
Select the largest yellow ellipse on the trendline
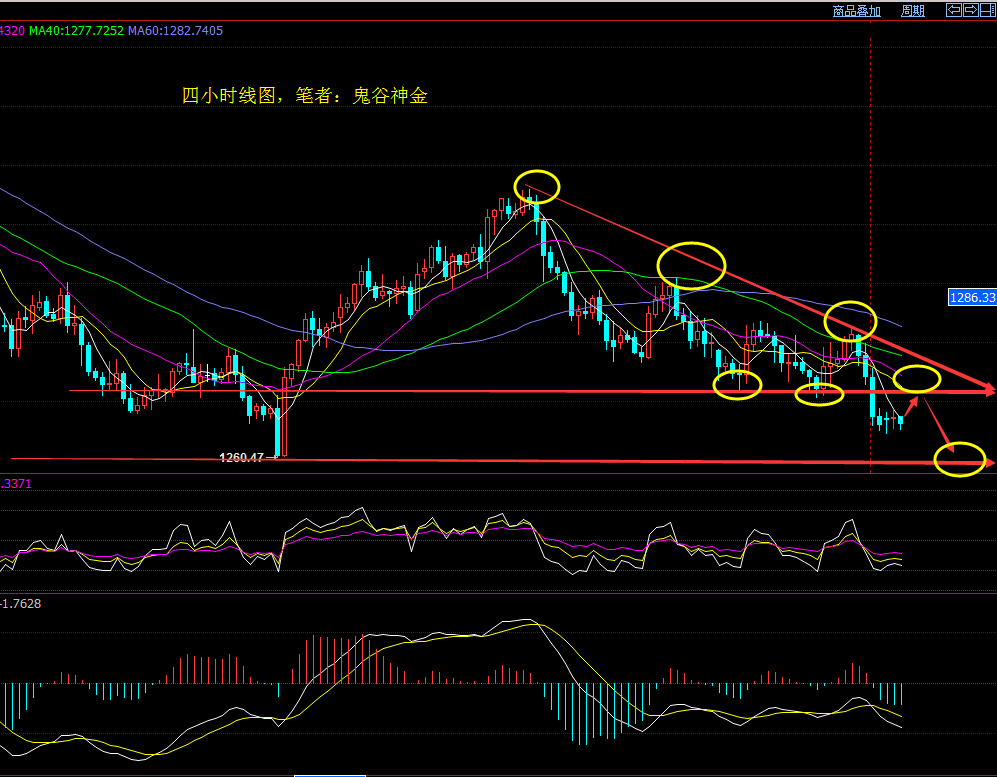690,266
